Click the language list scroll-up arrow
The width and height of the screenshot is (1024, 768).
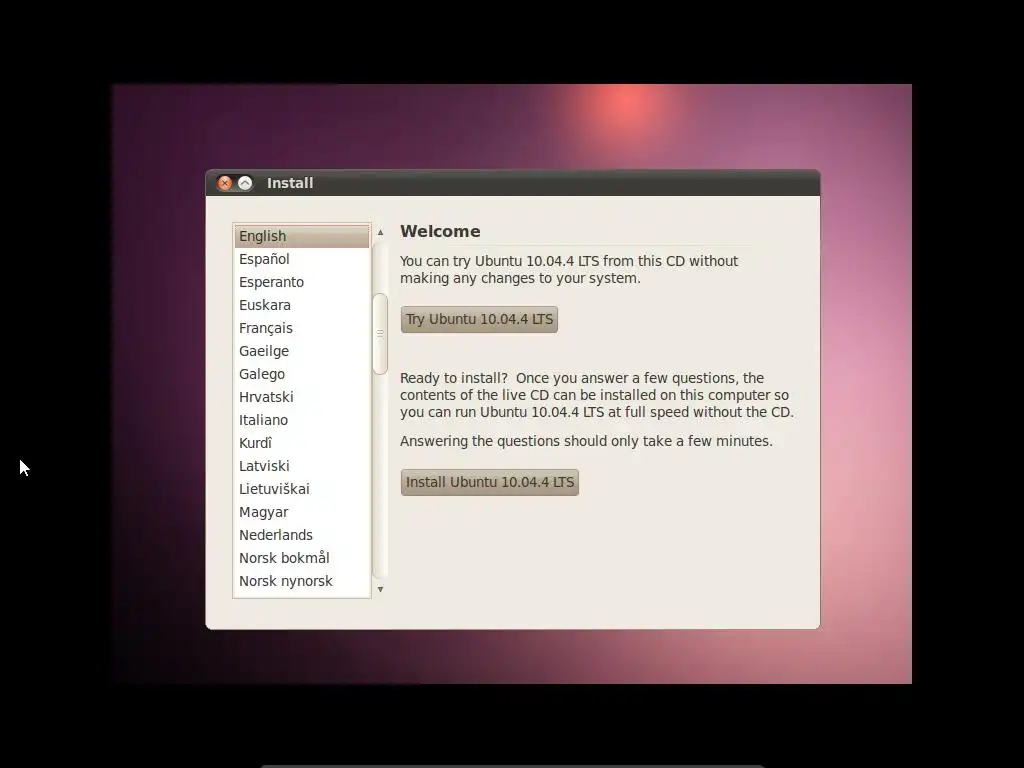click(380, 232)
